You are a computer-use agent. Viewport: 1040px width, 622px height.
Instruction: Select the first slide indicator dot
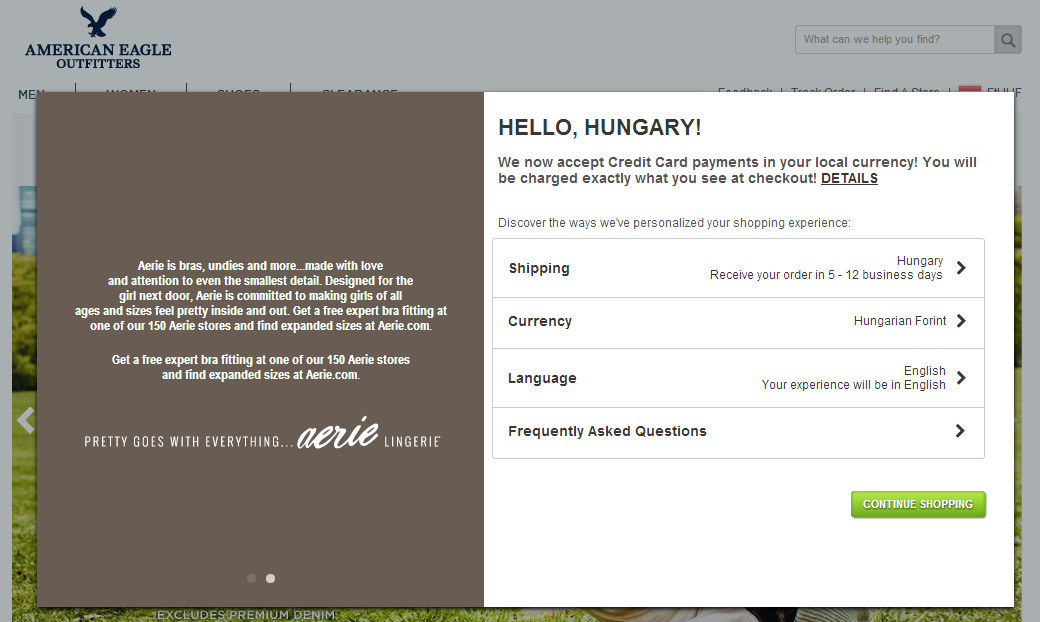tap(251, 578)
